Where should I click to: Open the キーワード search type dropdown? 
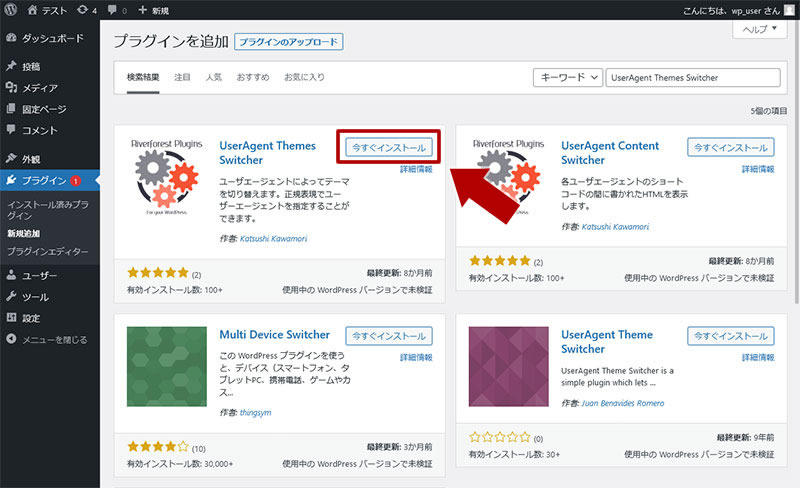(568, 78)
